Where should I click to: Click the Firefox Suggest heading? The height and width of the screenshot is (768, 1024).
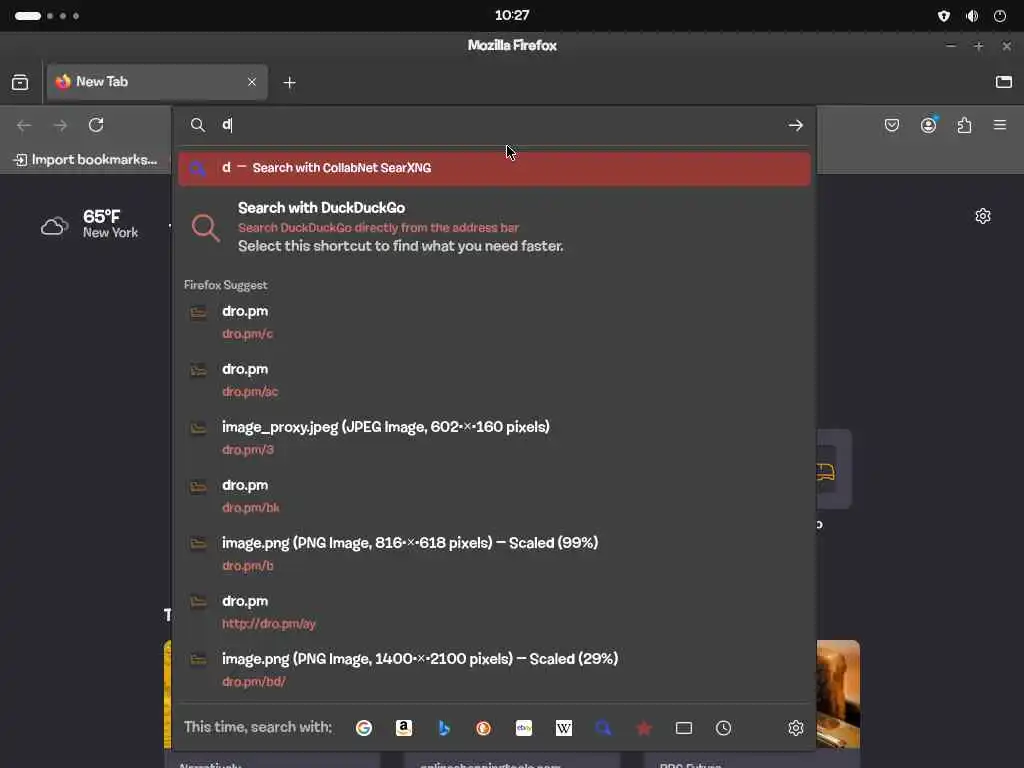tap(225, 285)
